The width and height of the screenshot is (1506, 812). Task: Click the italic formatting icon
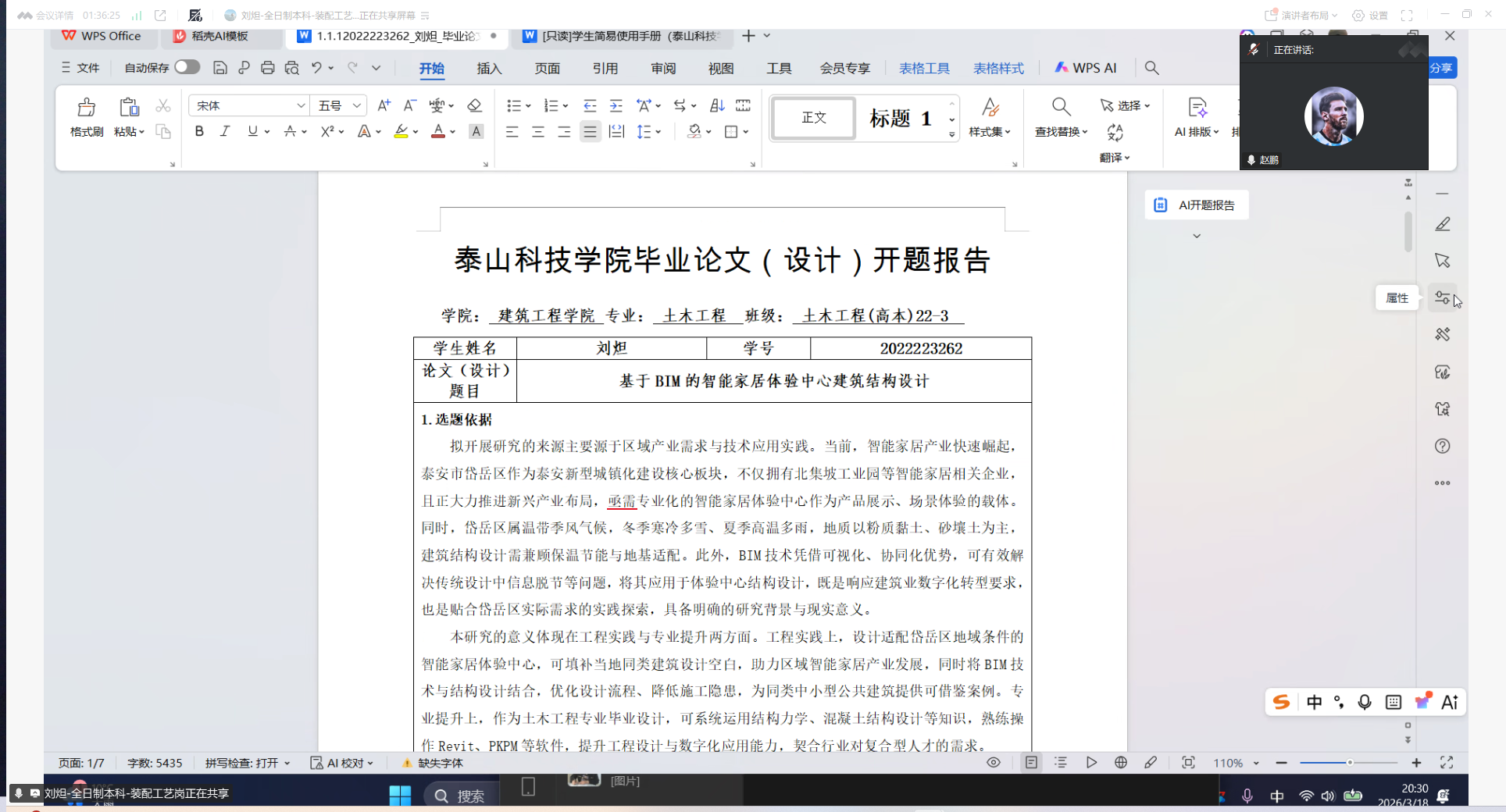[x=225, y=132]
